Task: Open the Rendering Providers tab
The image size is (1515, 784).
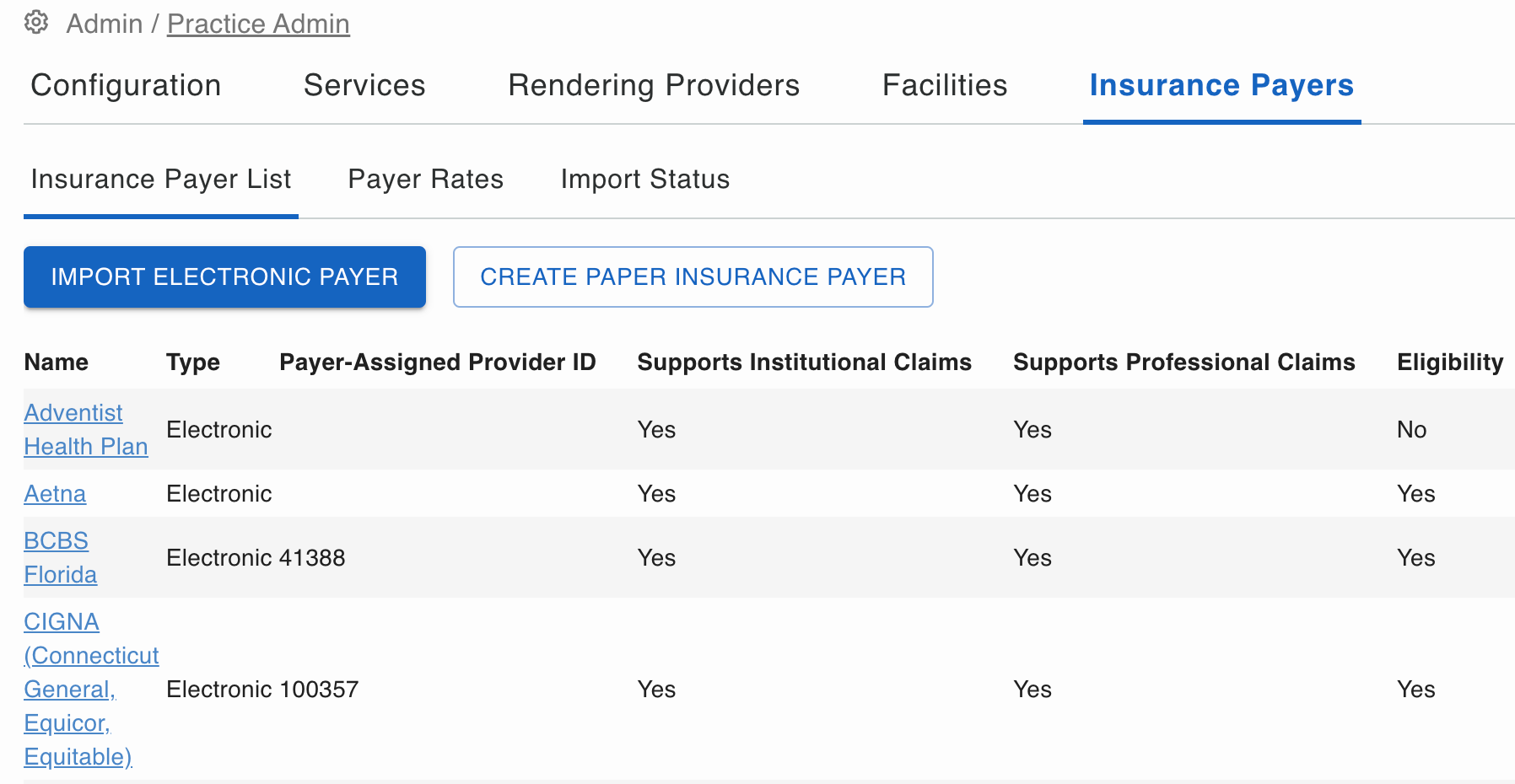Action: (654, 85)
